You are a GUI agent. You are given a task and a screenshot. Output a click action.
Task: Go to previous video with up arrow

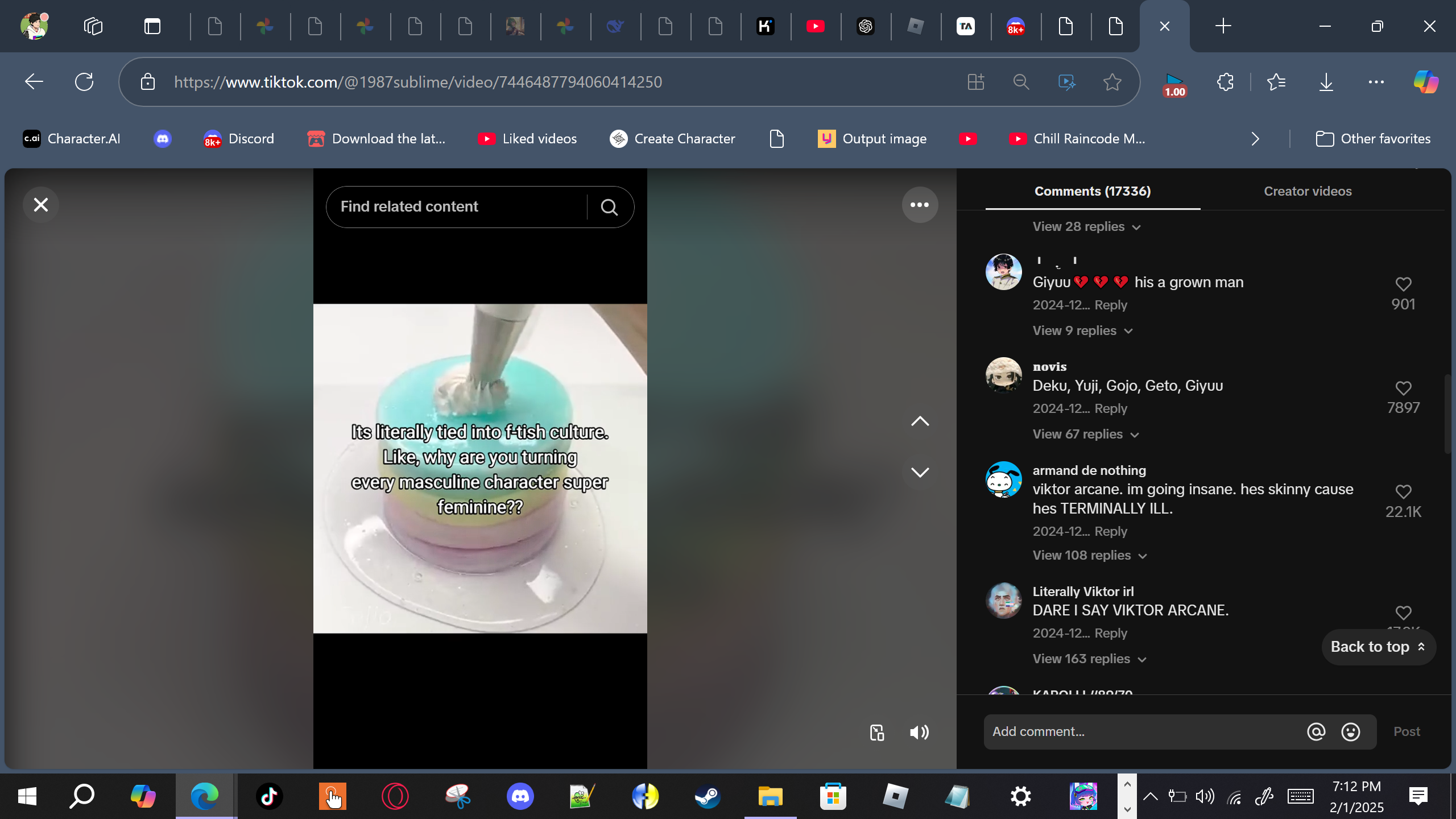pos(920,421)
